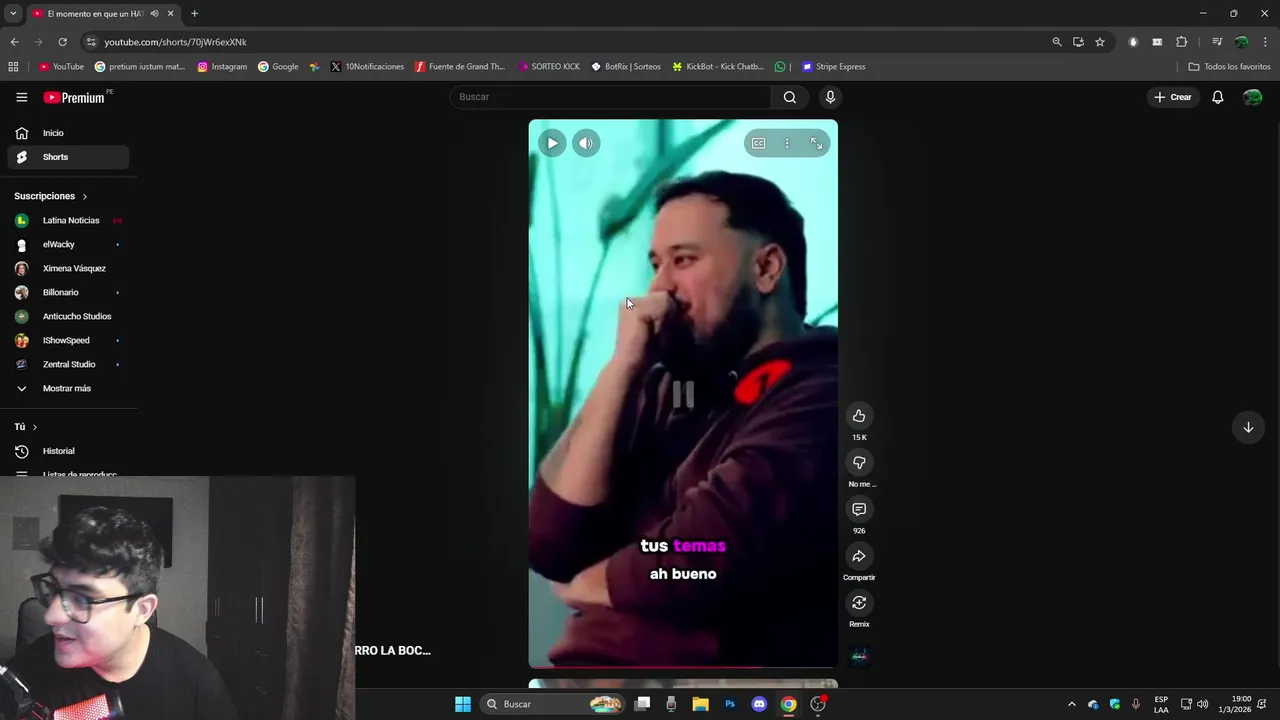Bookmark this page with star
This screenshot has height=720, width=1280.
coord(1100,42)
